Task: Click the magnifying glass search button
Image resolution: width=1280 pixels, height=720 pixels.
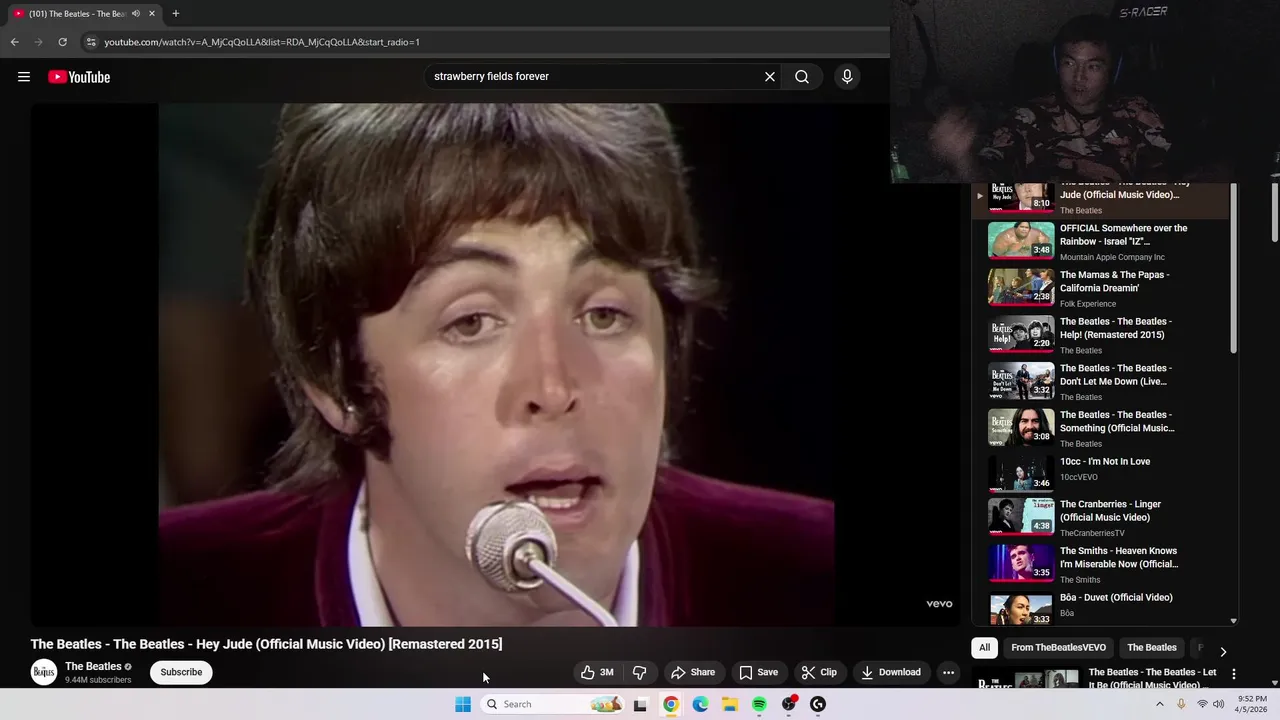Action: click(802, 76)
